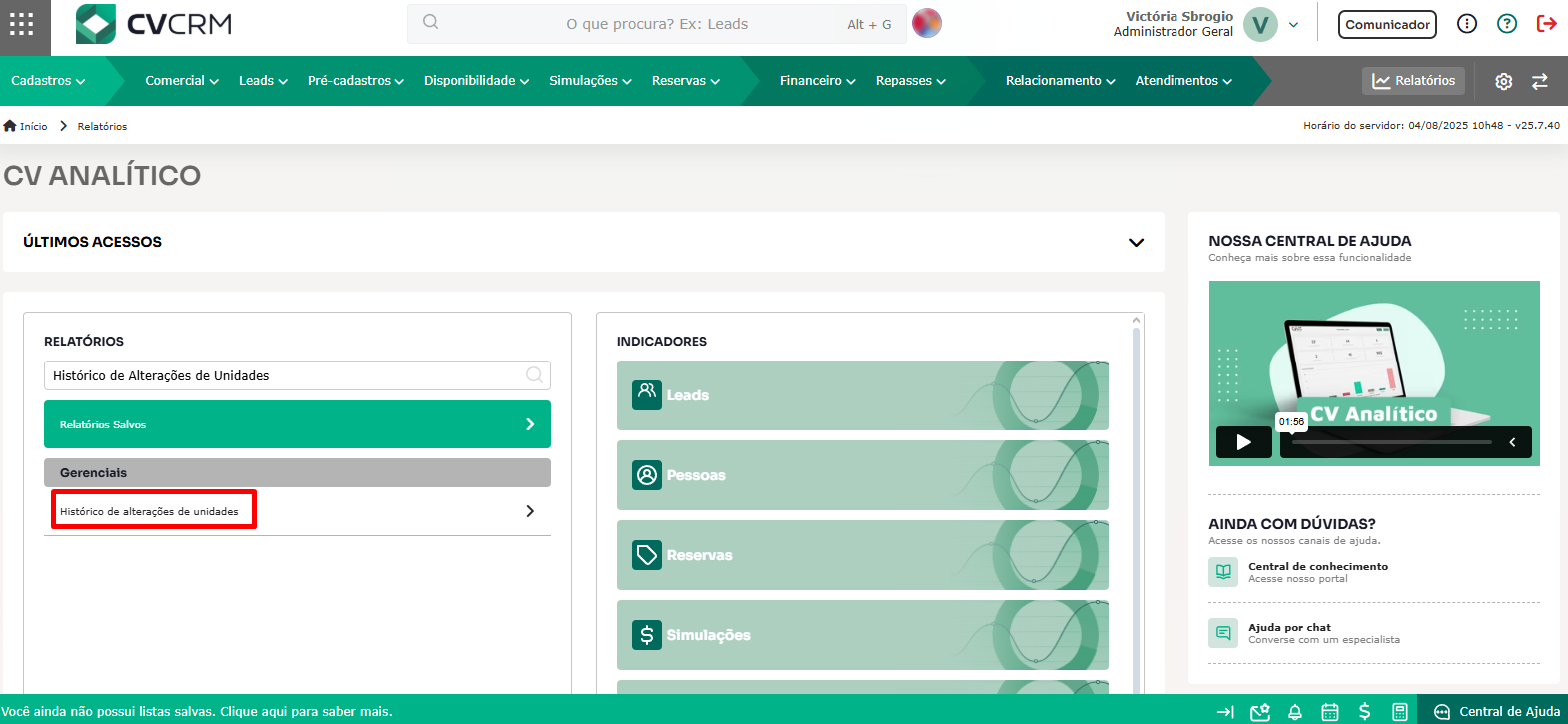Screen dimensions: 1568x724
Task: Open the Reservas navigation menu
Action: pos(686,81)
